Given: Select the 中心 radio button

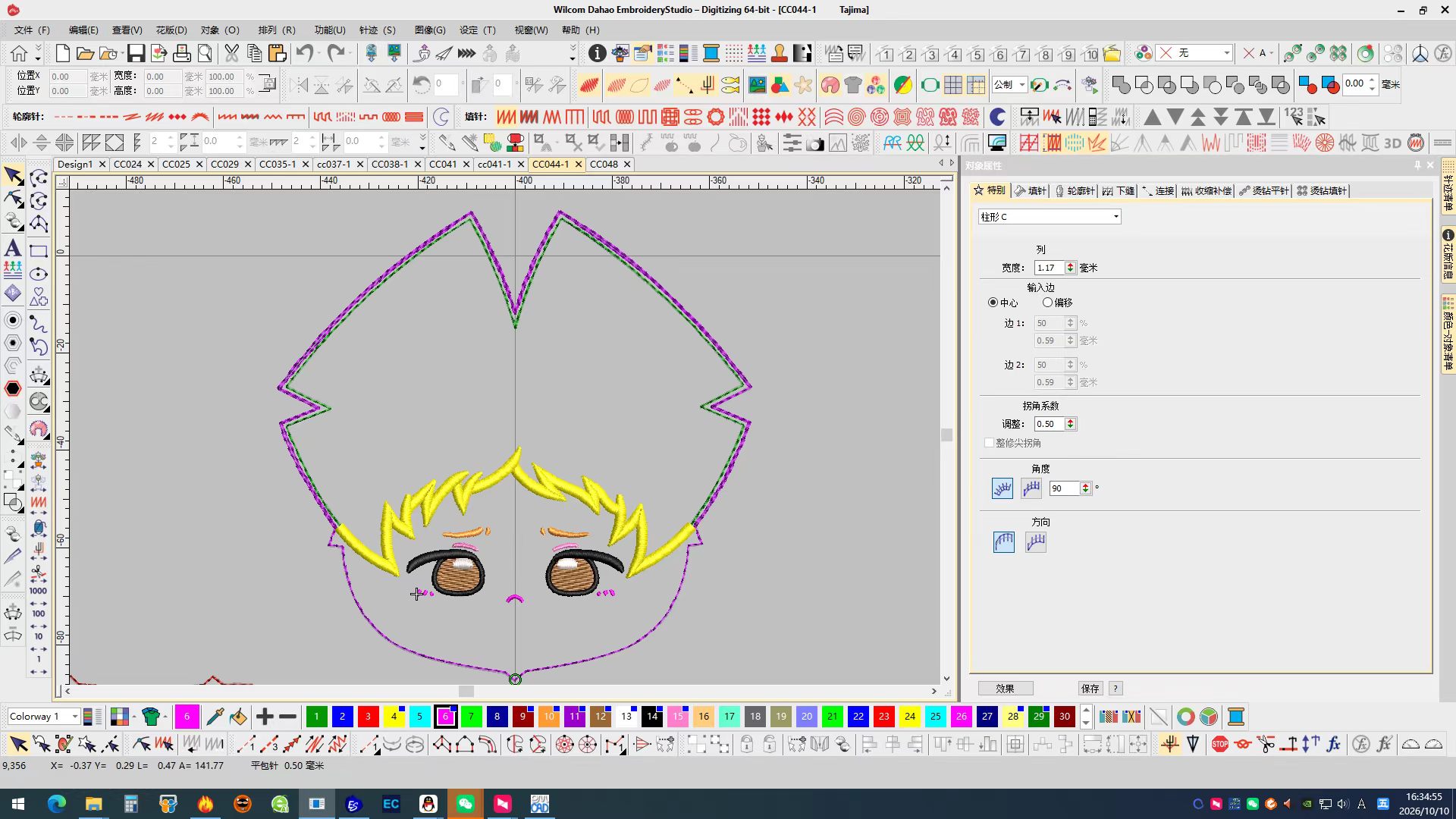Looking at the screenshot, I should click(993, 303).
